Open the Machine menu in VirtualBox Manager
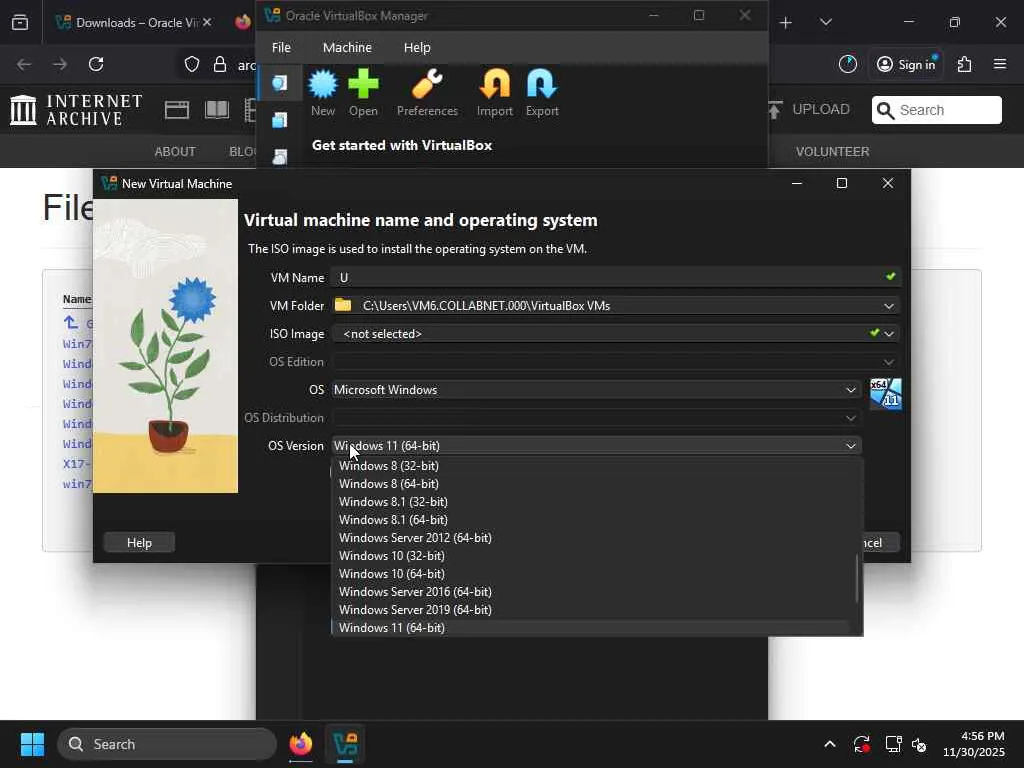 click(x=347, y=47)
